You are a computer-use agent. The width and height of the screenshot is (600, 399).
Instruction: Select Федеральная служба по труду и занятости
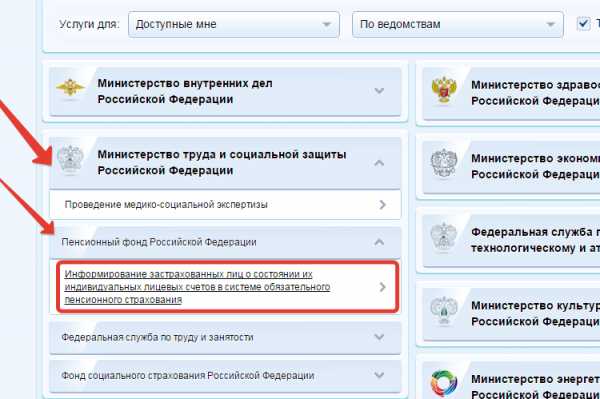point(225,337)
